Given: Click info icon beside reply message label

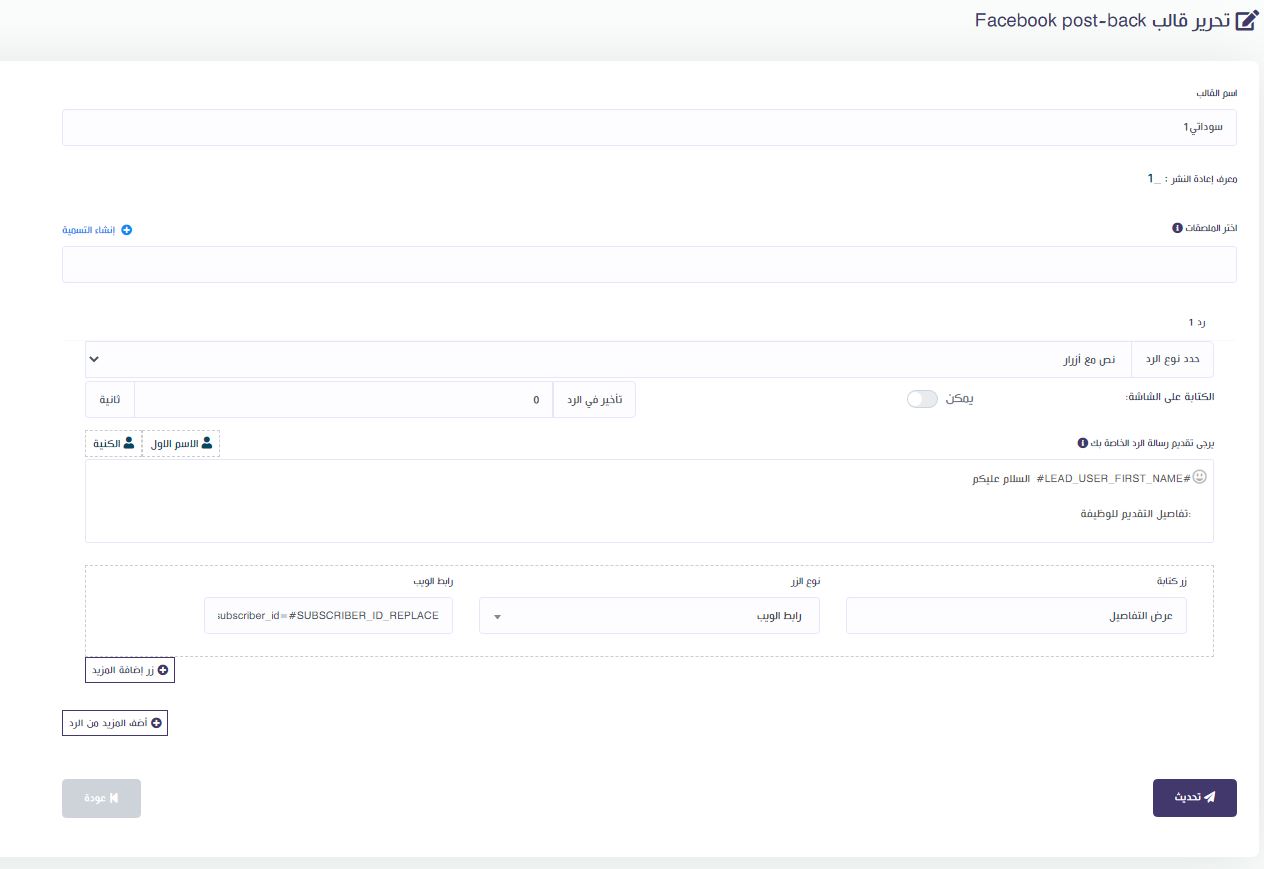Looking at the screenshot, I should 1082,442.
